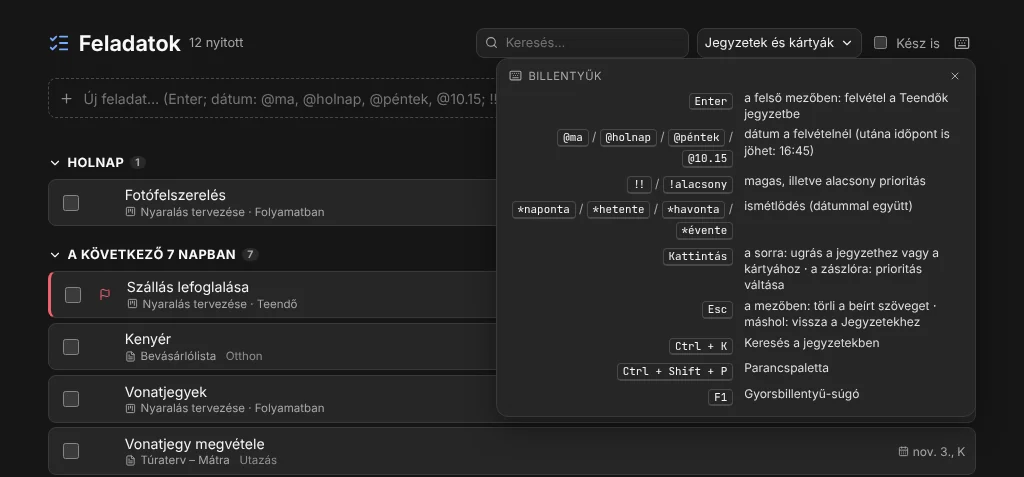Click the nov. 3., K due date

click(x=938, y=452)
